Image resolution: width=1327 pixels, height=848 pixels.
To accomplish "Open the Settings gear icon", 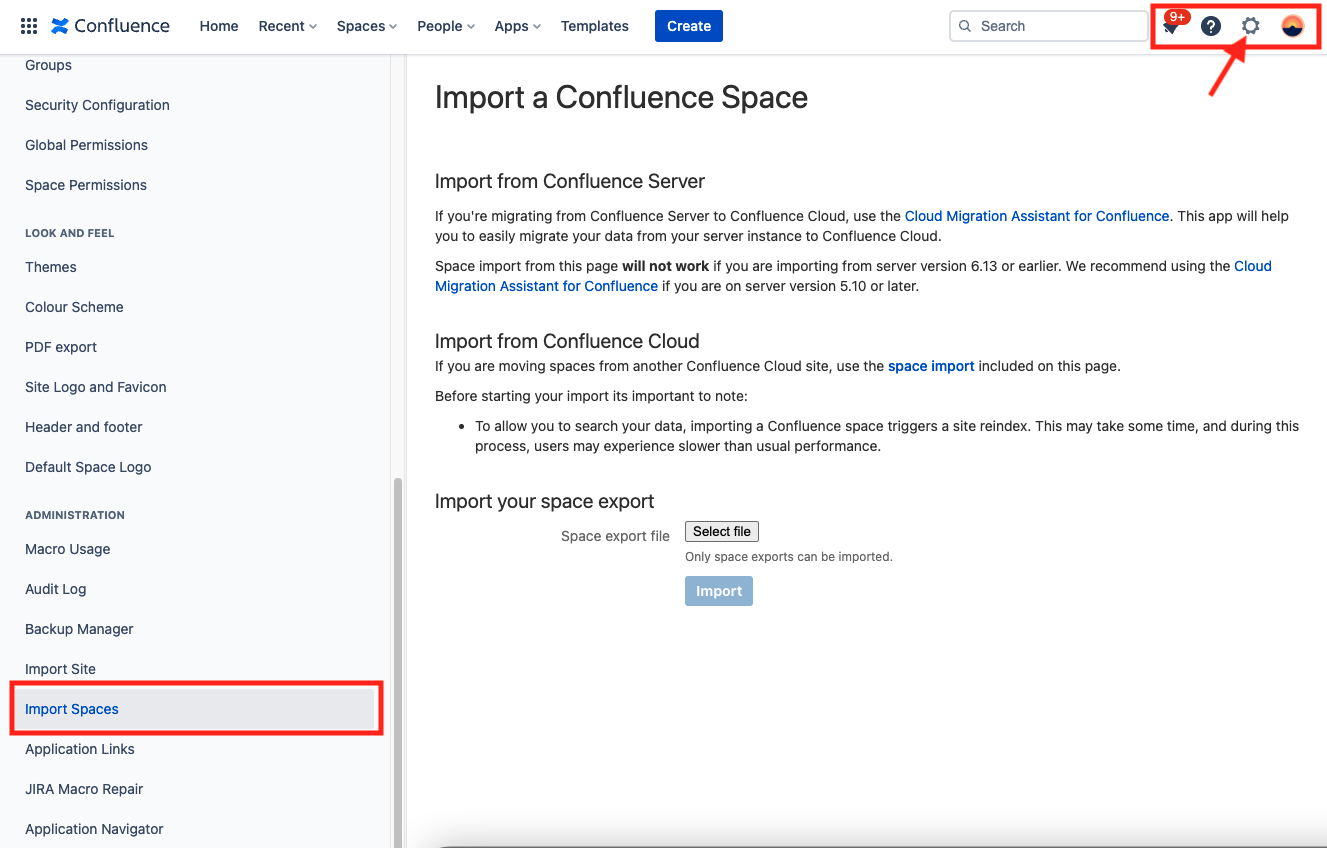I will [1251, 26].
